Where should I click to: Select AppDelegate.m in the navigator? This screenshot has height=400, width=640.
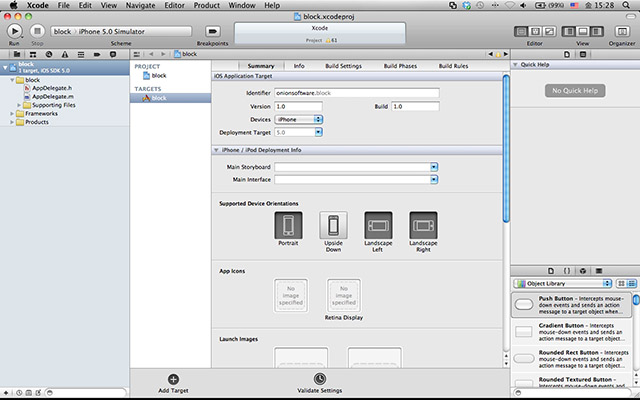pyautogui.click(x=53, y=97)
